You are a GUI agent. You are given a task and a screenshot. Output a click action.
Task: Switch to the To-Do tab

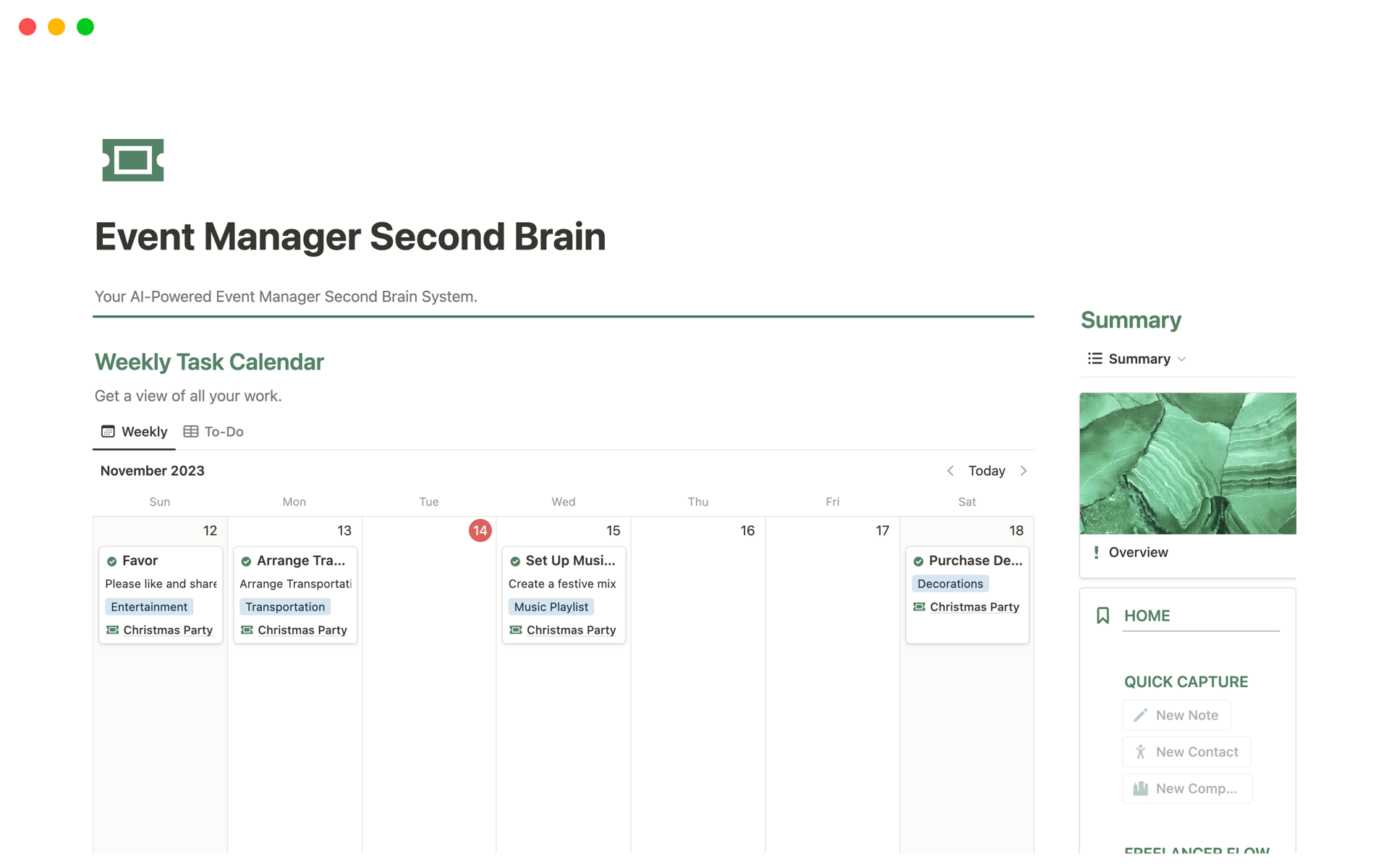point(213,431)
